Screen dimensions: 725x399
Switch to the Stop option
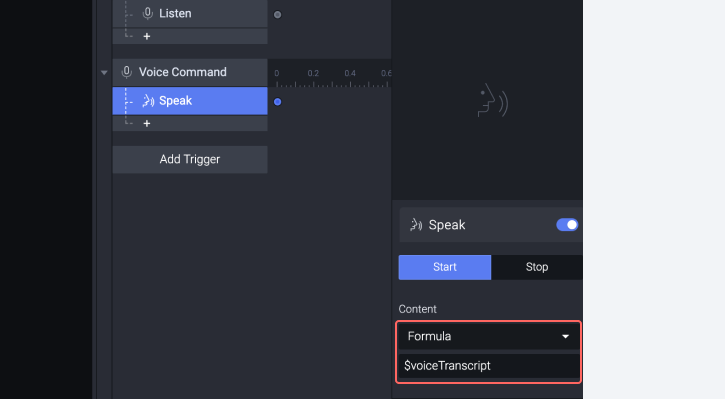pos(537,267)
